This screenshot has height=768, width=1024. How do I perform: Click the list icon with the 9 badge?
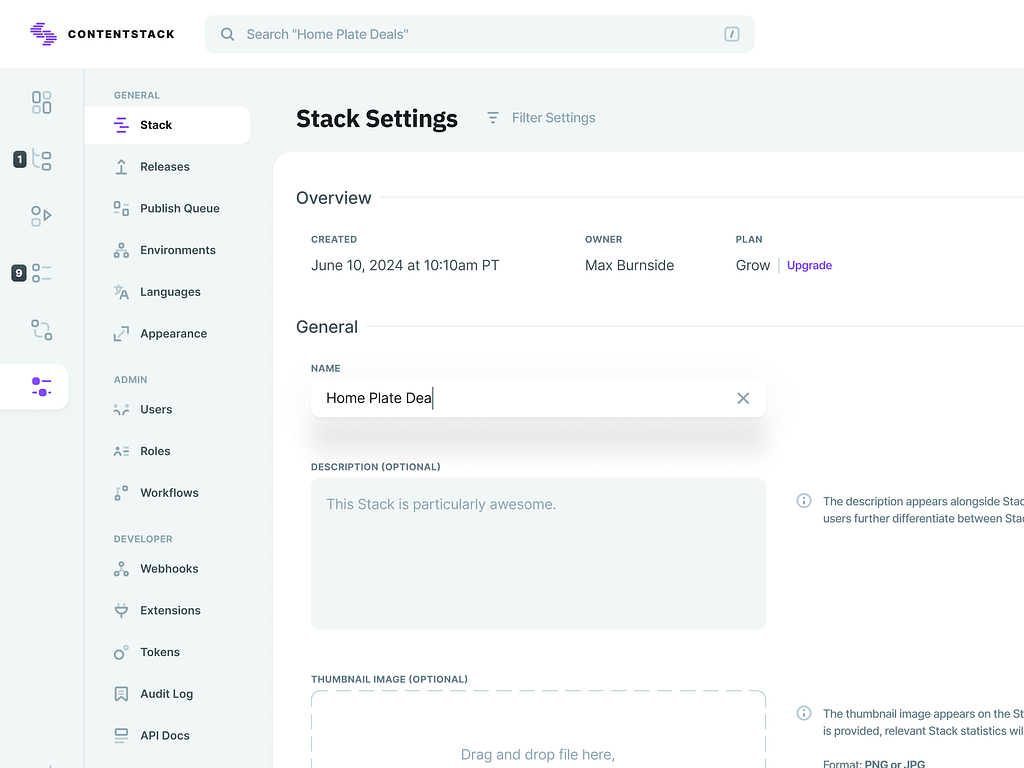tap(40, 273)
